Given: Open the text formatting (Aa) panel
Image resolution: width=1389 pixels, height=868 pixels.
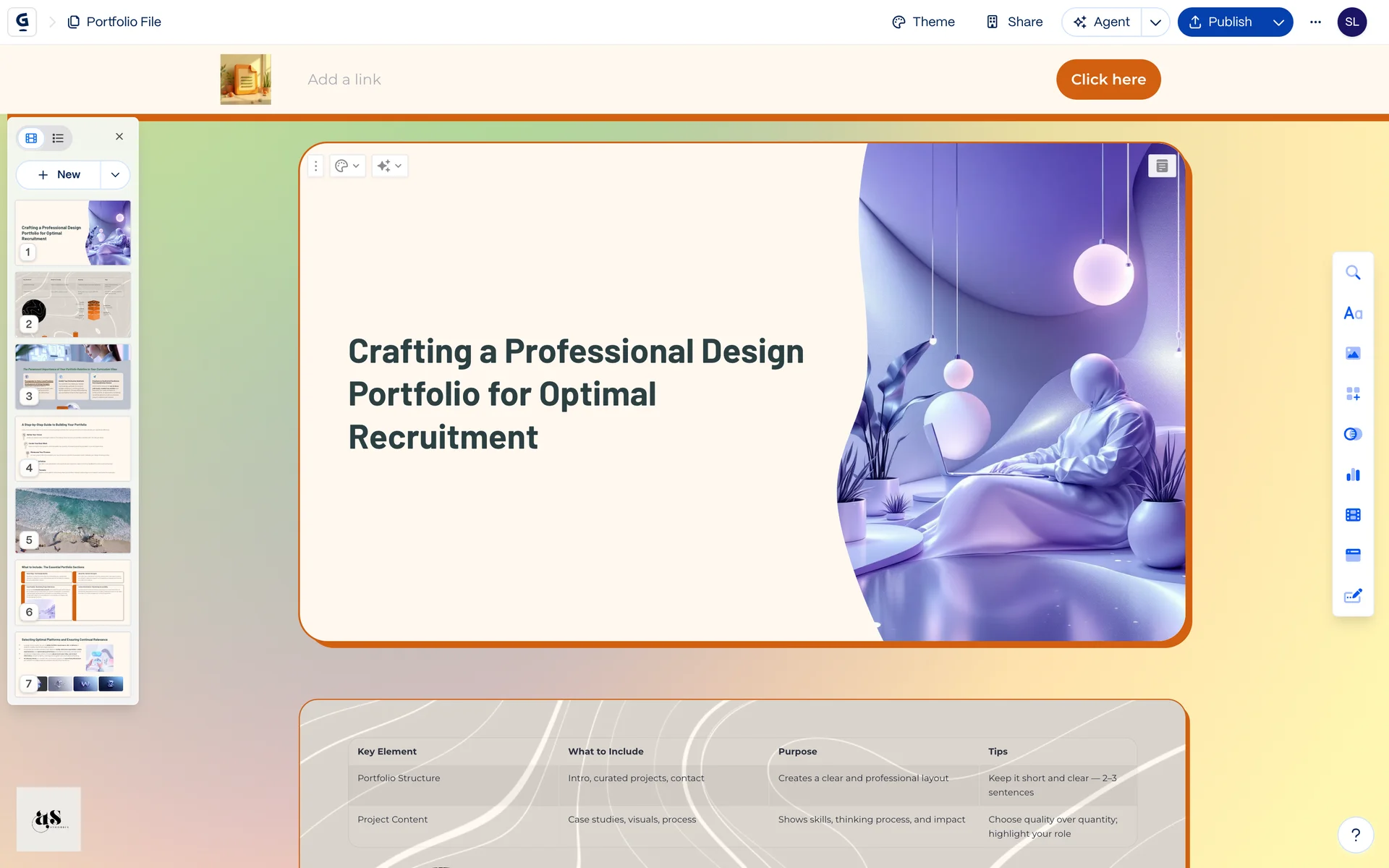Looking at the screenshot, I should [1353, 313].
